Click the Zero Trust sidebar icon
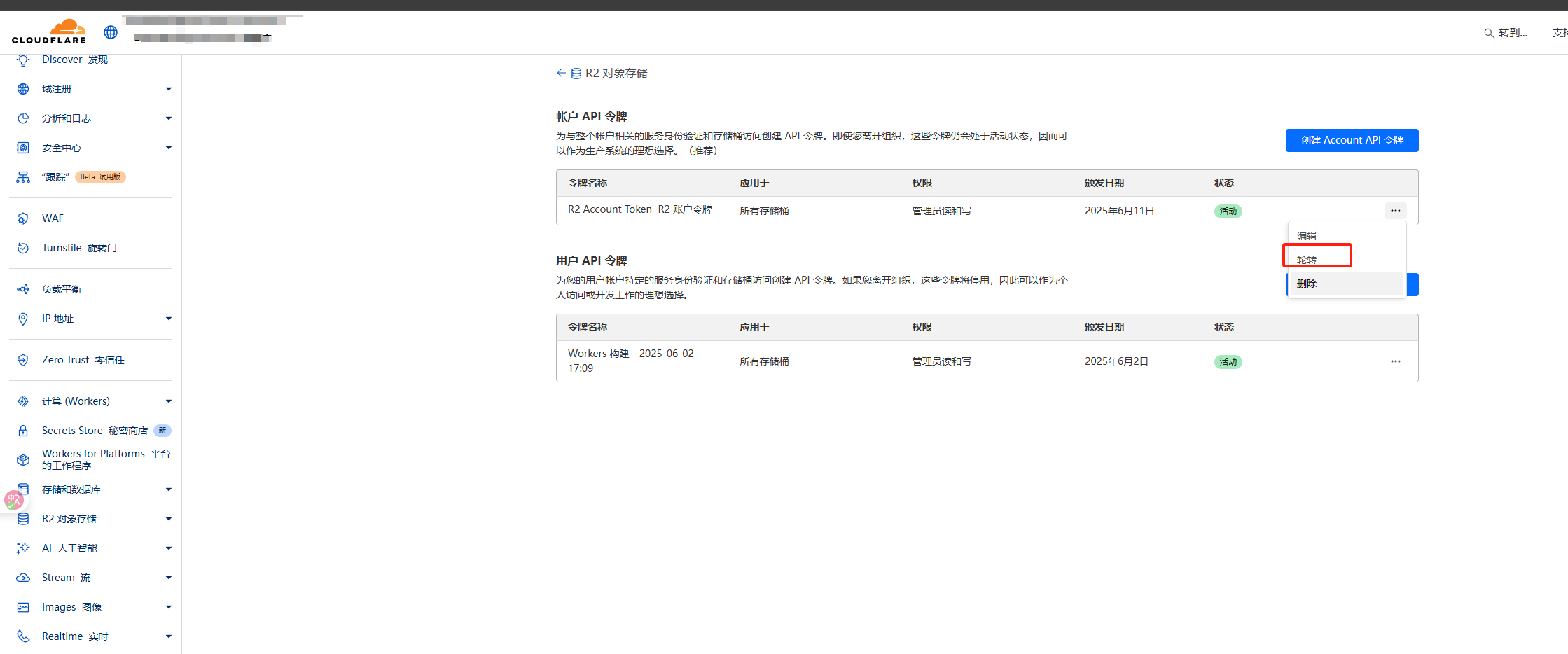 tap(23, 360)
